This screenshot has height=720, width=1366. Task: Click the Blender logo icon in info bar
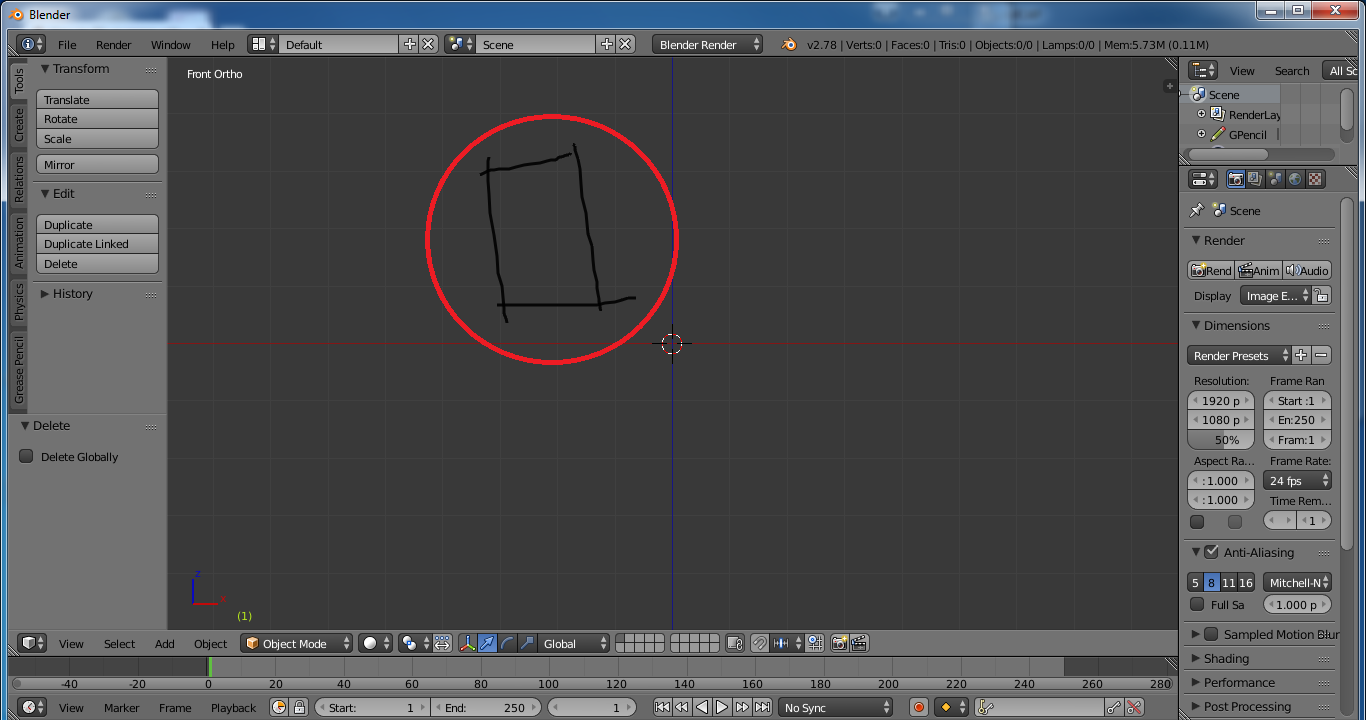789,44
